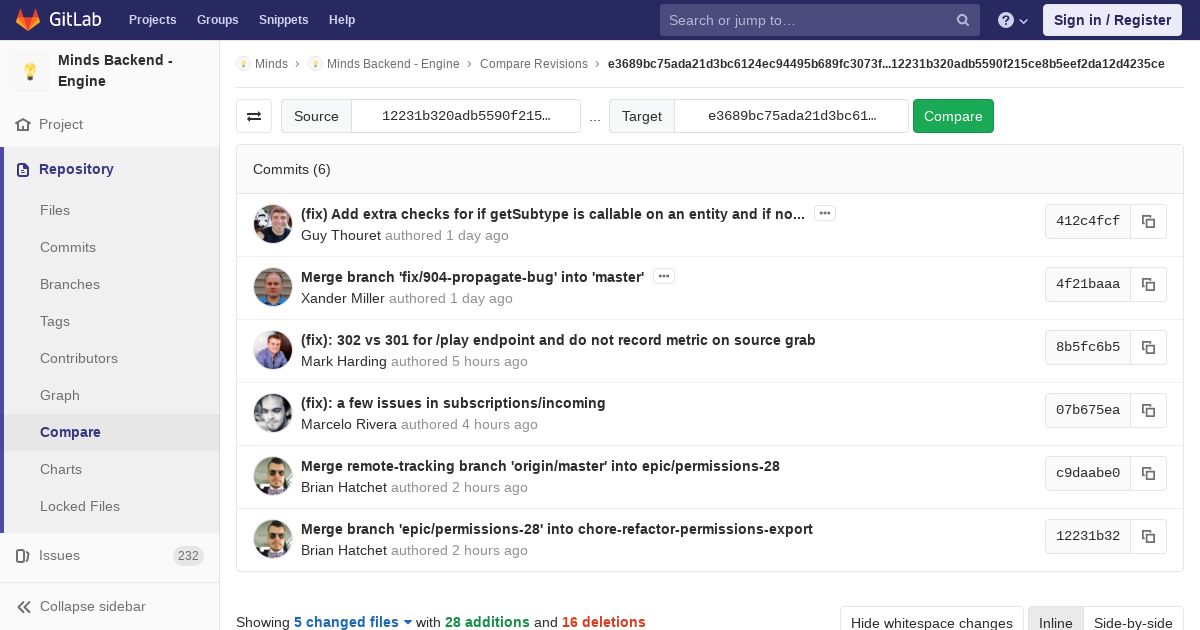Viewport: 1200px width, 630px height.
Task: Click Mark Harding's avatar
Action: (273, 350)
